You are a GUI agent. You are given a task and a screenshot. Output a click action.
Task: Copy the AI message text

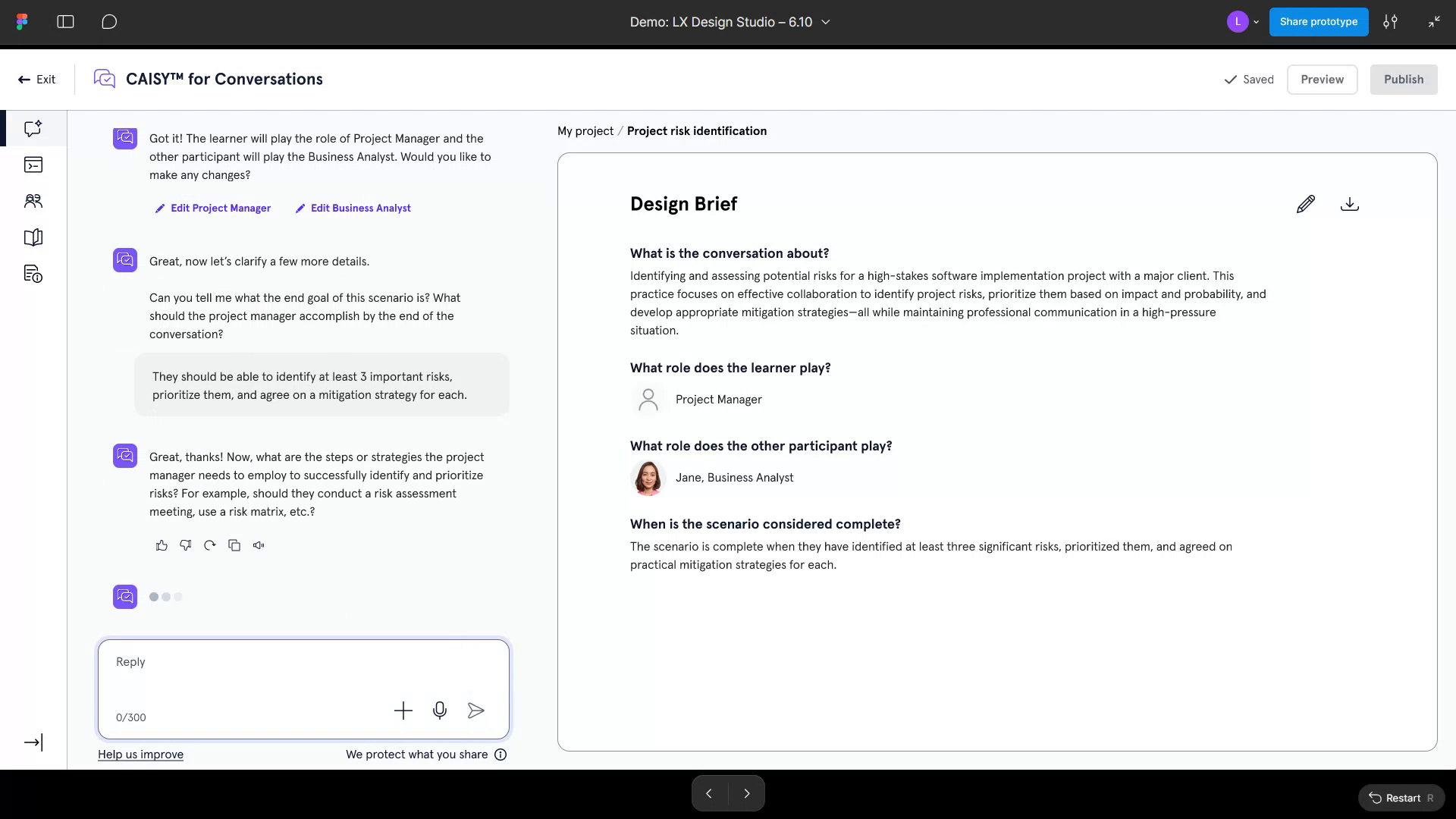coord(234,545)
